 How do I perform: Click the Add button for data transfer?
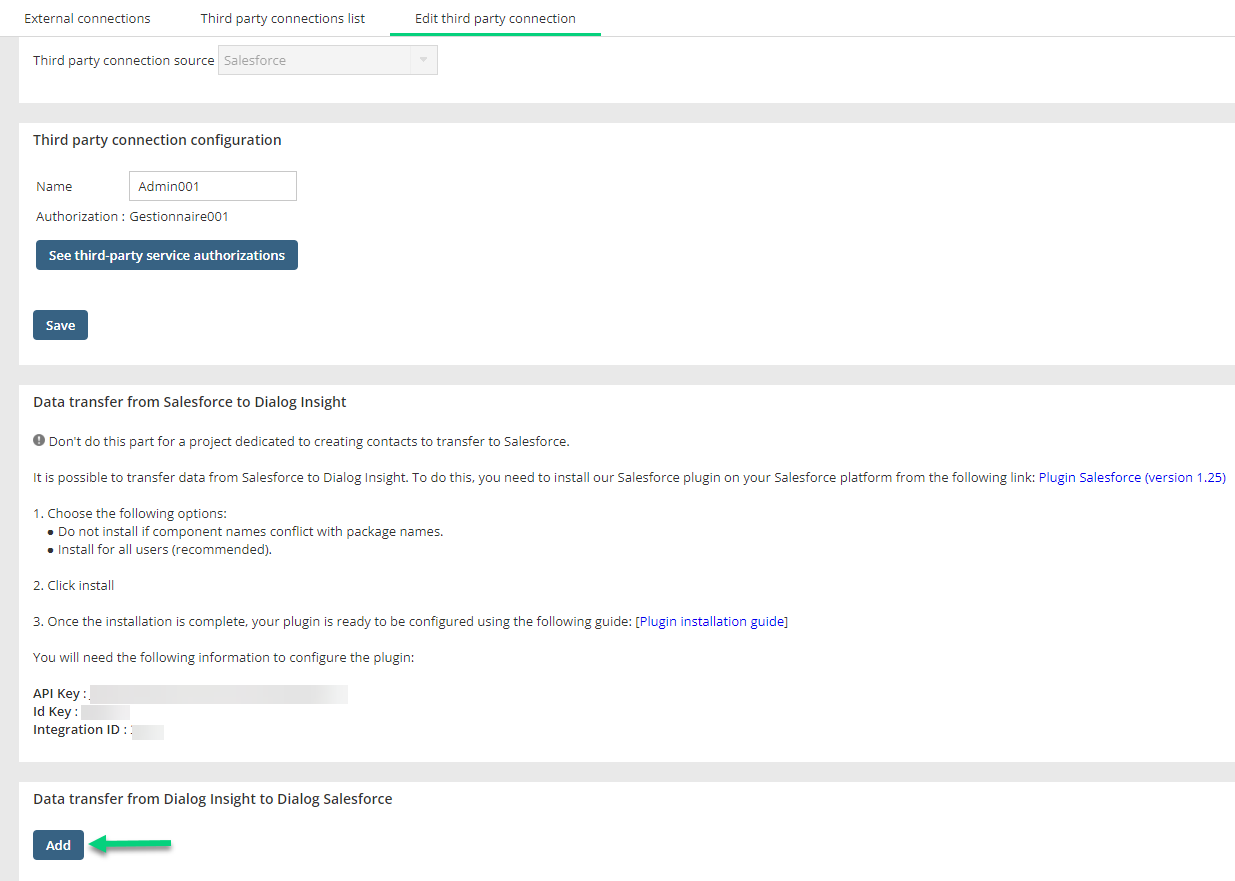[58, 845]
